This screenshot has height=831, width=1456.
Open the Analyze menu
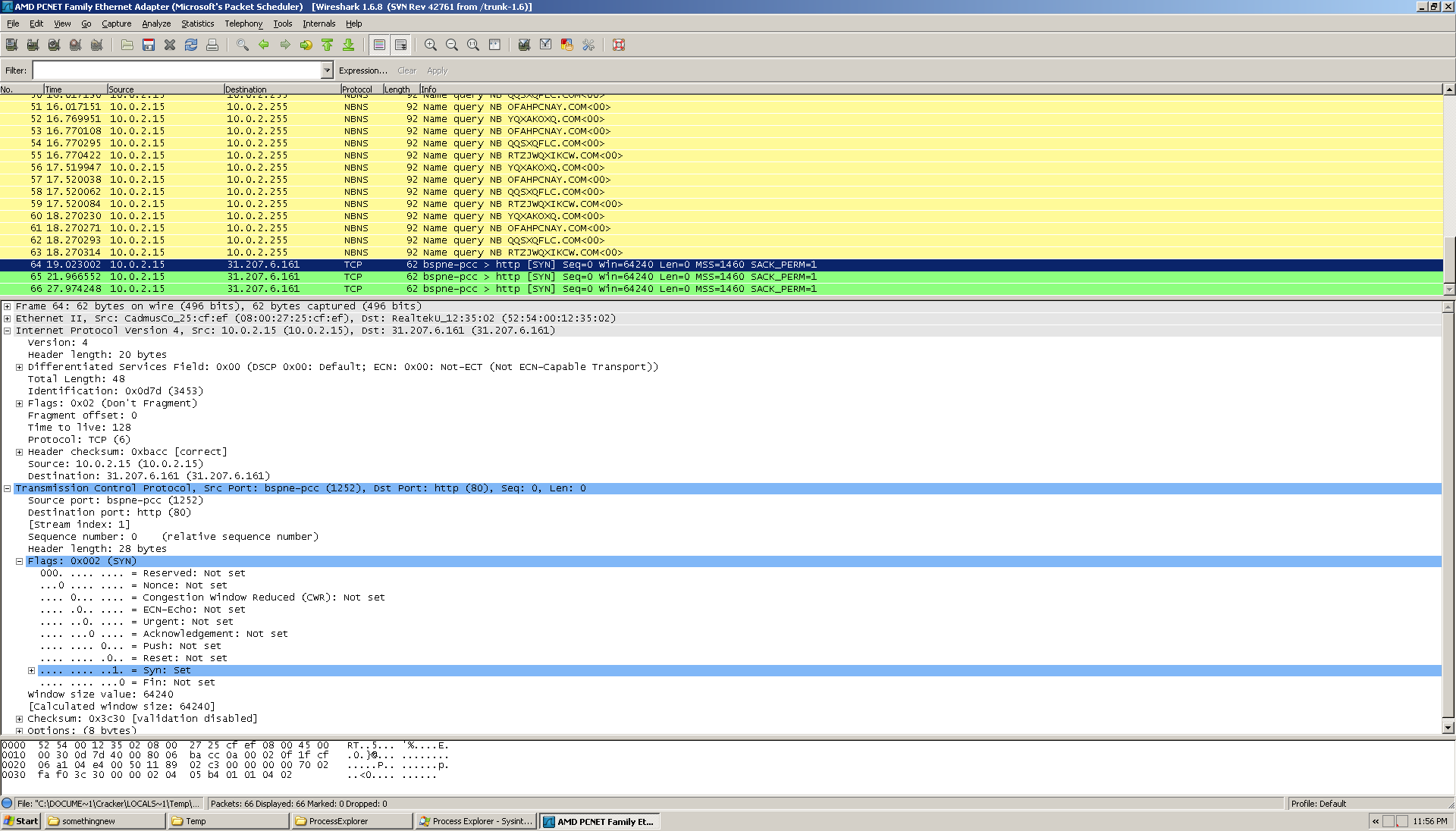click(x=156, y=24)
